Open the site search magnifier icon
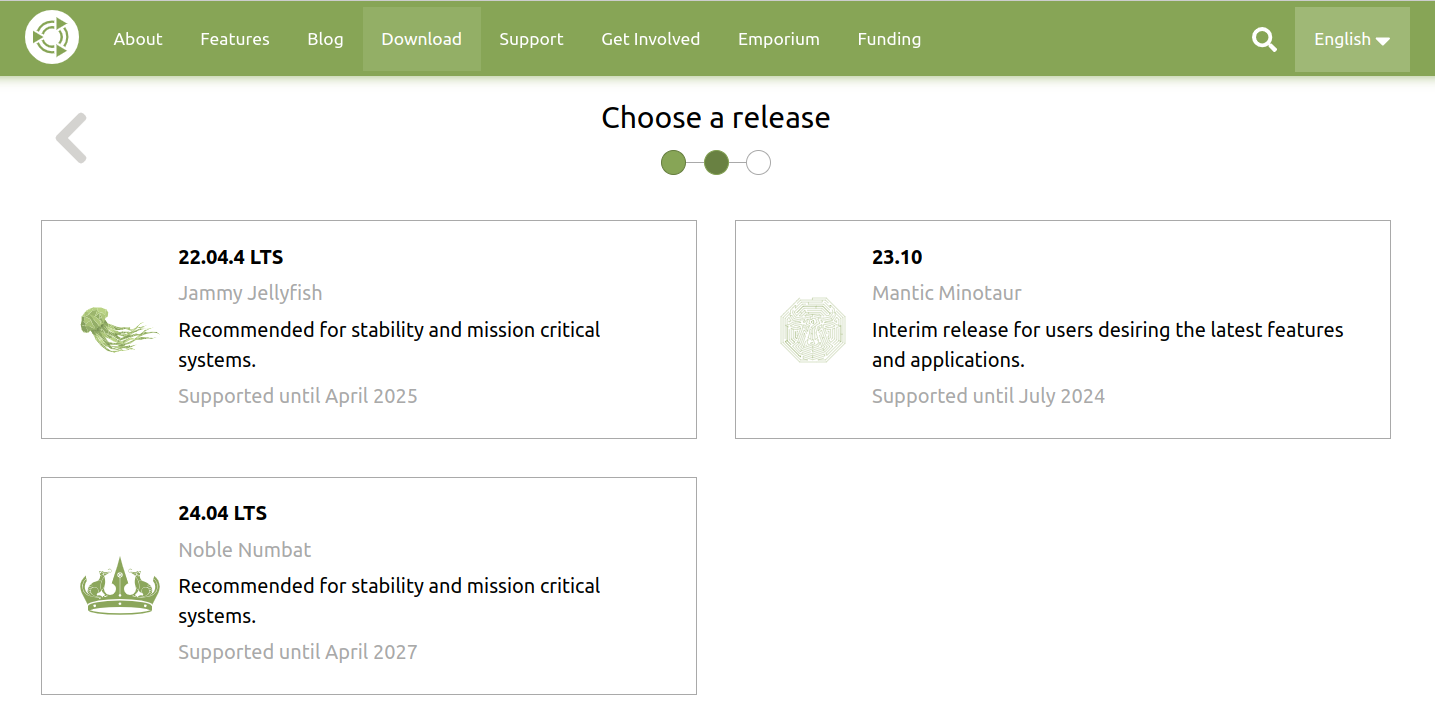1435x720 pixels. pyautogui.click(x=1264, y=39)
